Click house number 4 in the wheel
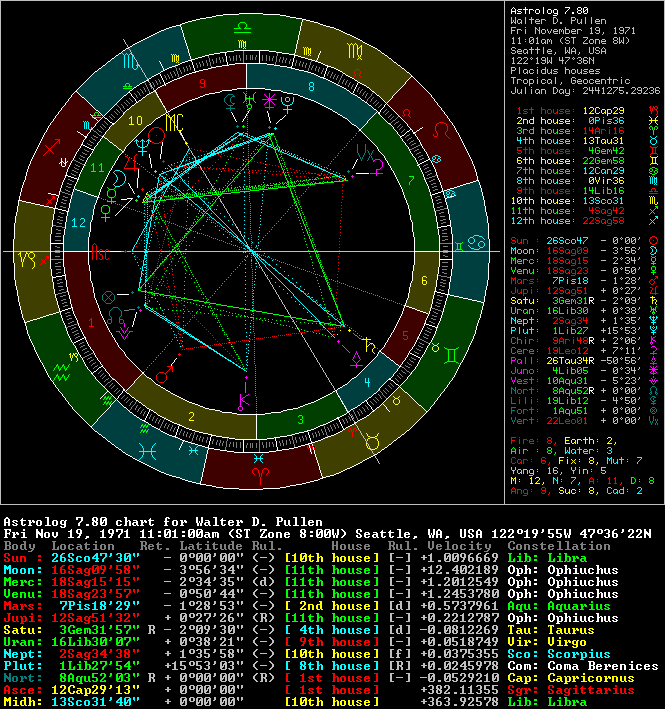Screen dimensions: 665x709 pos(367,383)
